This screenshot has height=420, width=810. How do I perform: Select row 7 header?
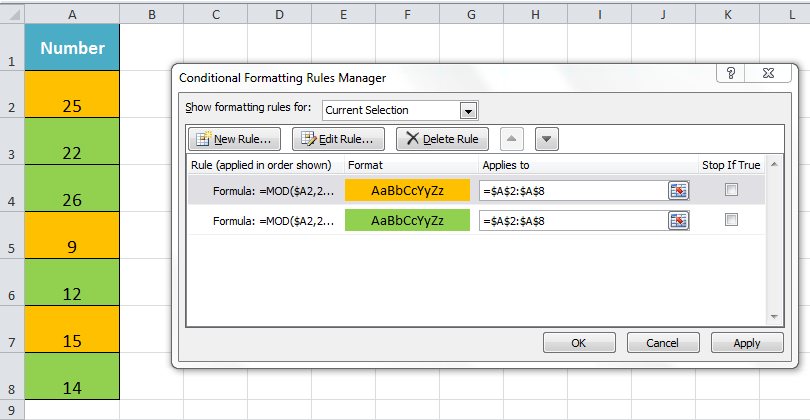coord(12,329)
